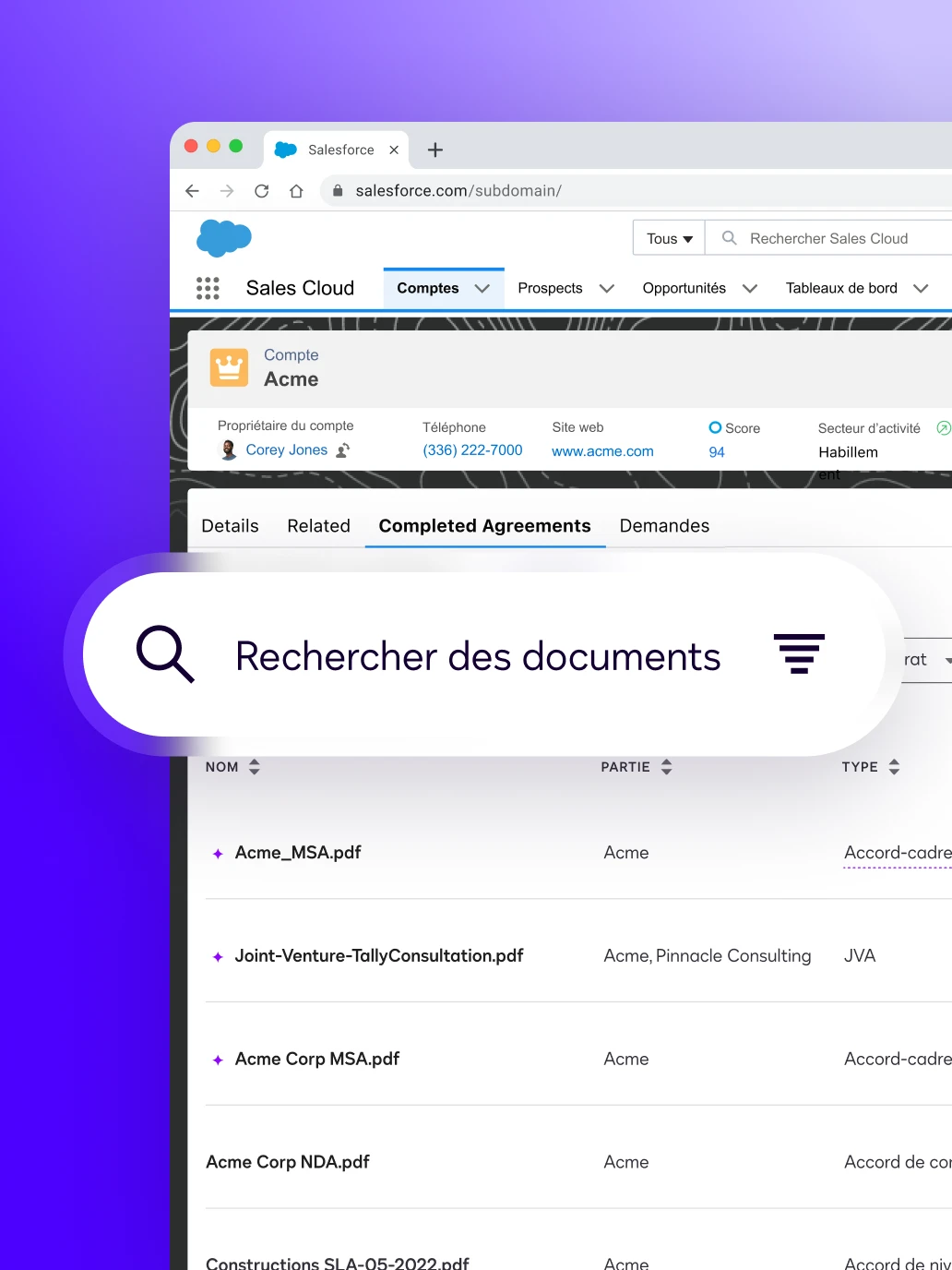Screen dimensions: 952x1270
Task: Click the padlock icon in address bar
Action: click(338, 191)
